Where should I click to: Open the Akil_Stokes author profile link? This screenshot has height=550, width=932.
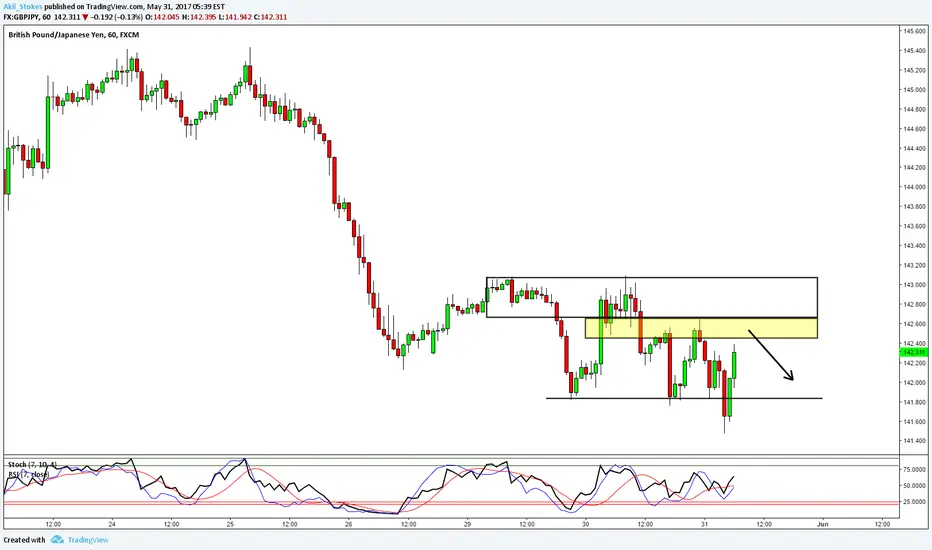point(23,7)
